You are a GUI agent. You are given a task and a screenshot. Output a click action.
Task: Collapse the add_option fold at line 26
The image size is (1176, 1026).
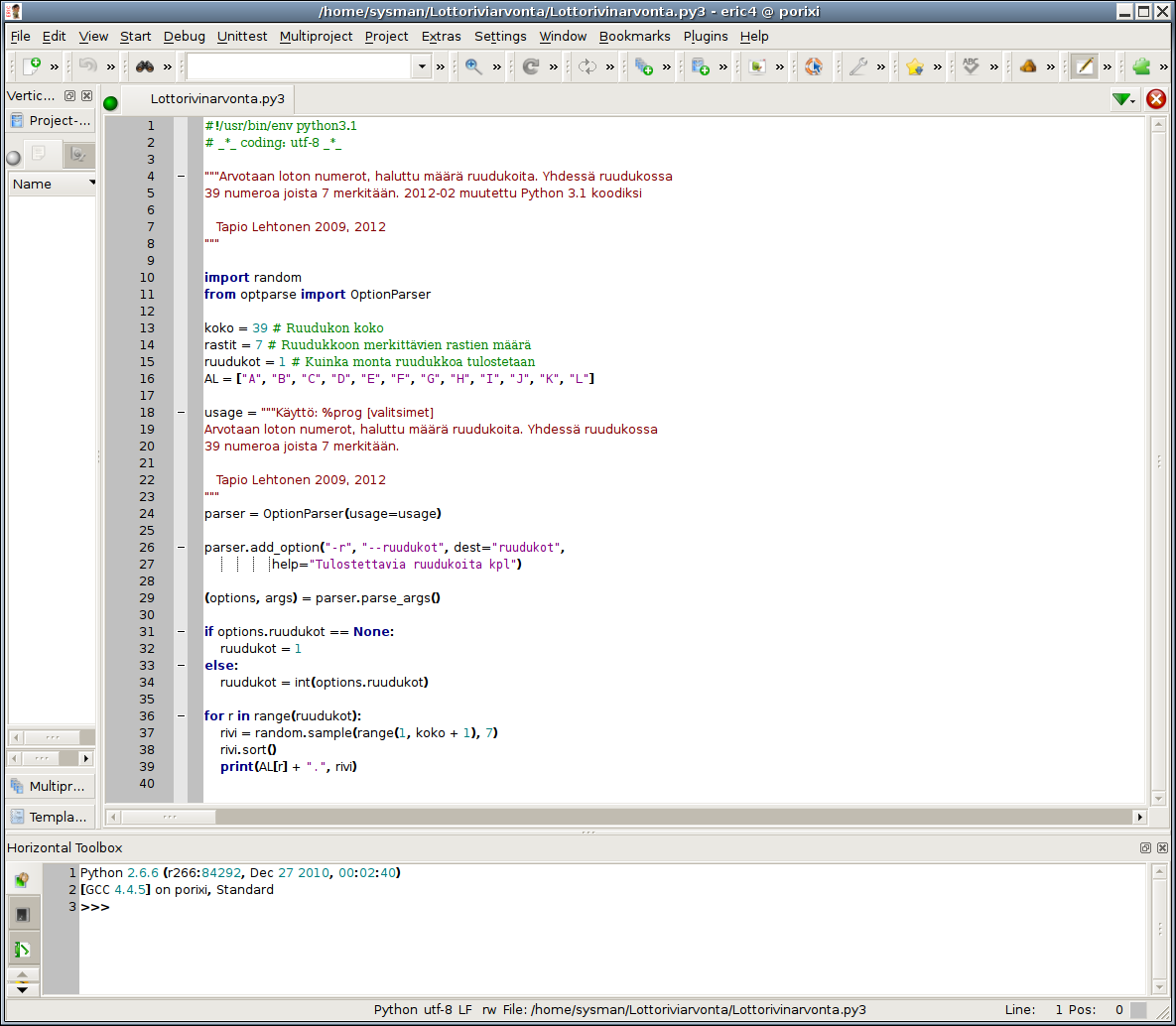(x=181, y=548)
